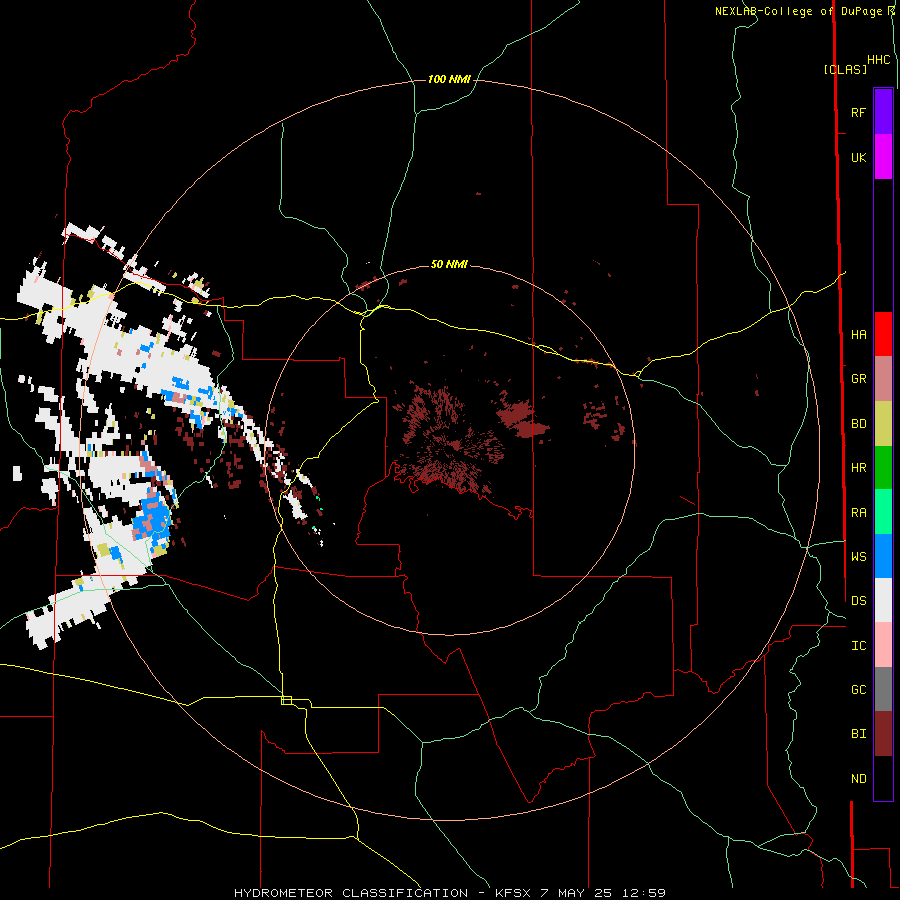Click the GC gray legend swatch
Viewport: 900px width, 900px height.
883,689
